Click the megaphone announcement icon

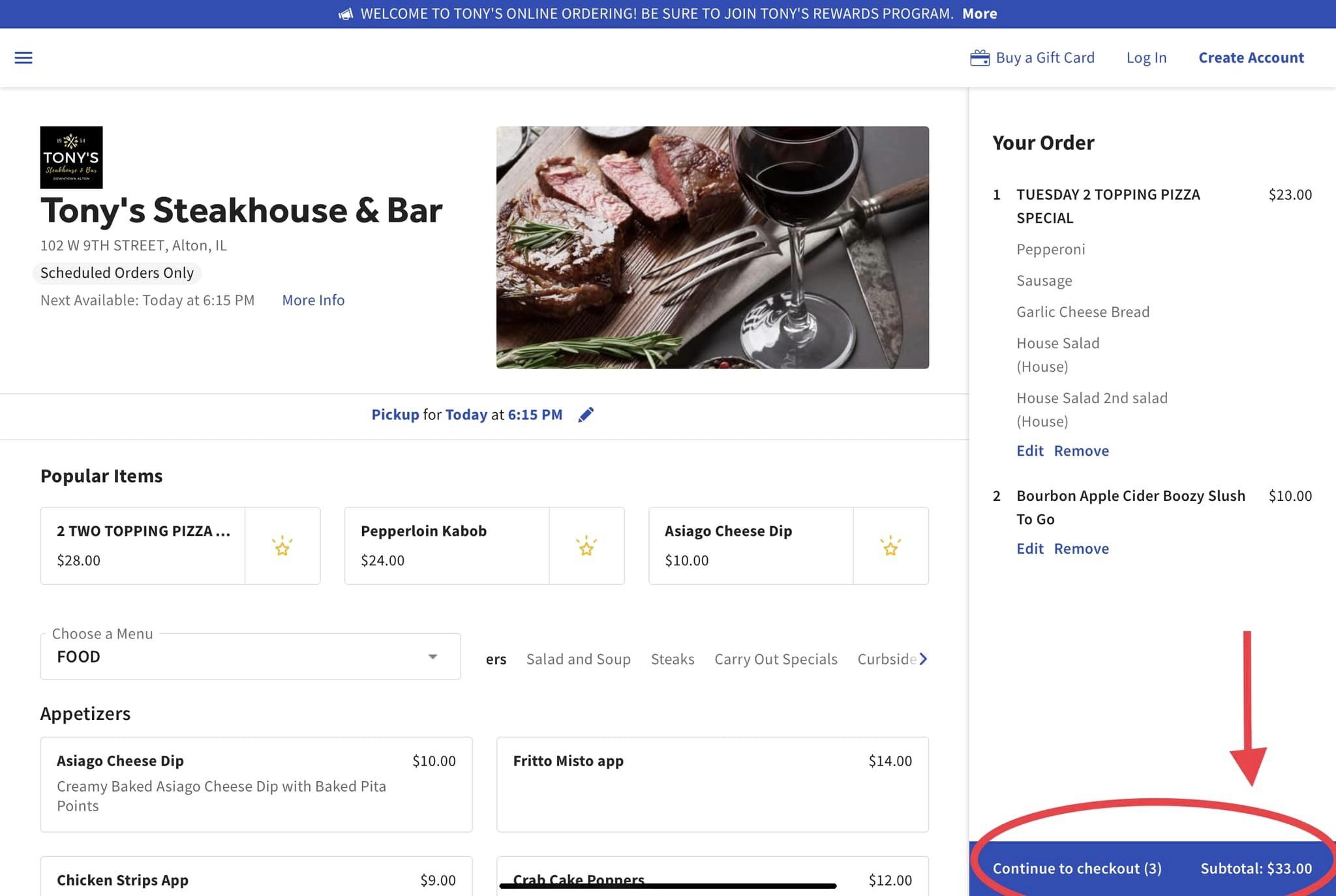pos(346,14)
